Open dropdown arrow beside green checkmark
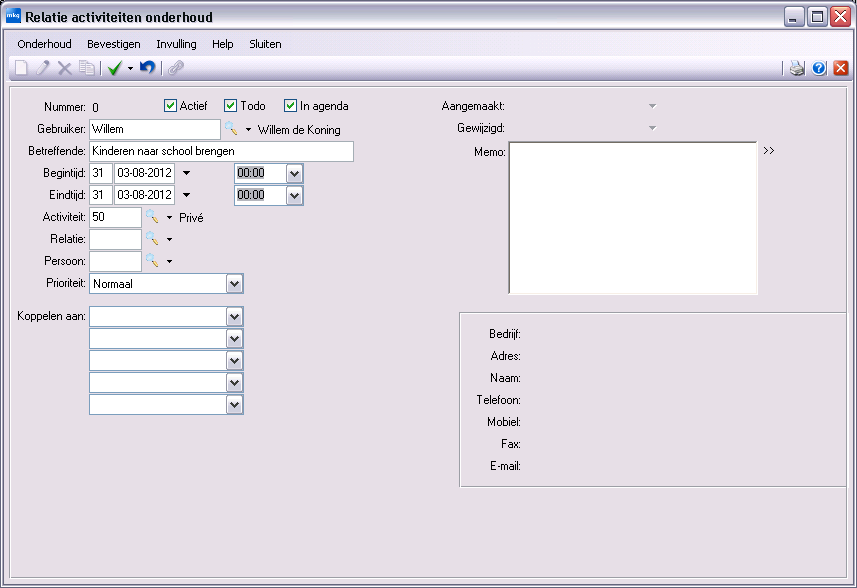857x588 pixels. click(130, 68)
